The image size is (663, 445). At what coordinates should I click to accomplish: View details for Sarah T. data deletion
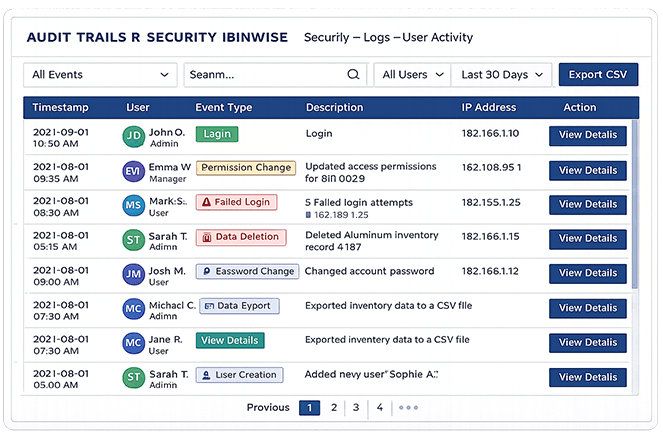point(588,239)
